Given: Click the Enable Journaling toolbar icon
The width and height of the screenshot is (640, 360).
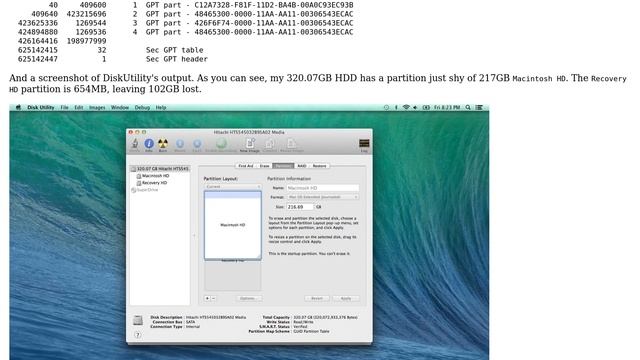Looking at the screenshot, I should pos(221,144).
